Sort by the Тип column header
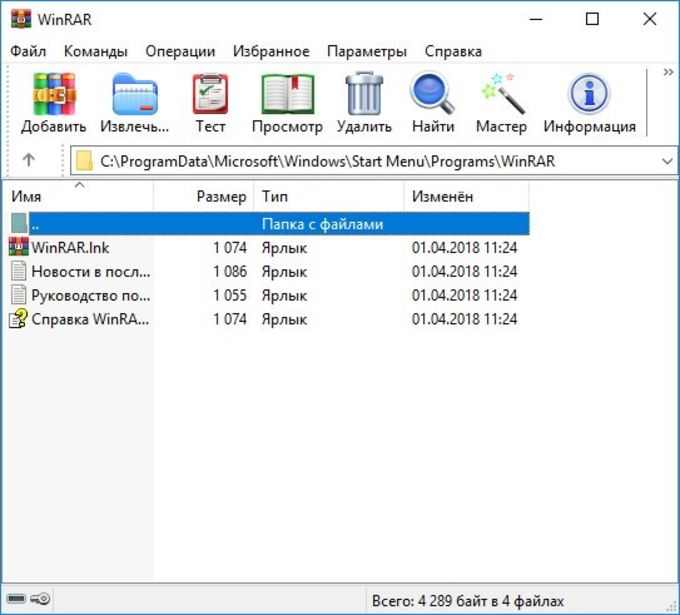The width and height of the screenshot is (680, 615). click(x=329, y=196)
